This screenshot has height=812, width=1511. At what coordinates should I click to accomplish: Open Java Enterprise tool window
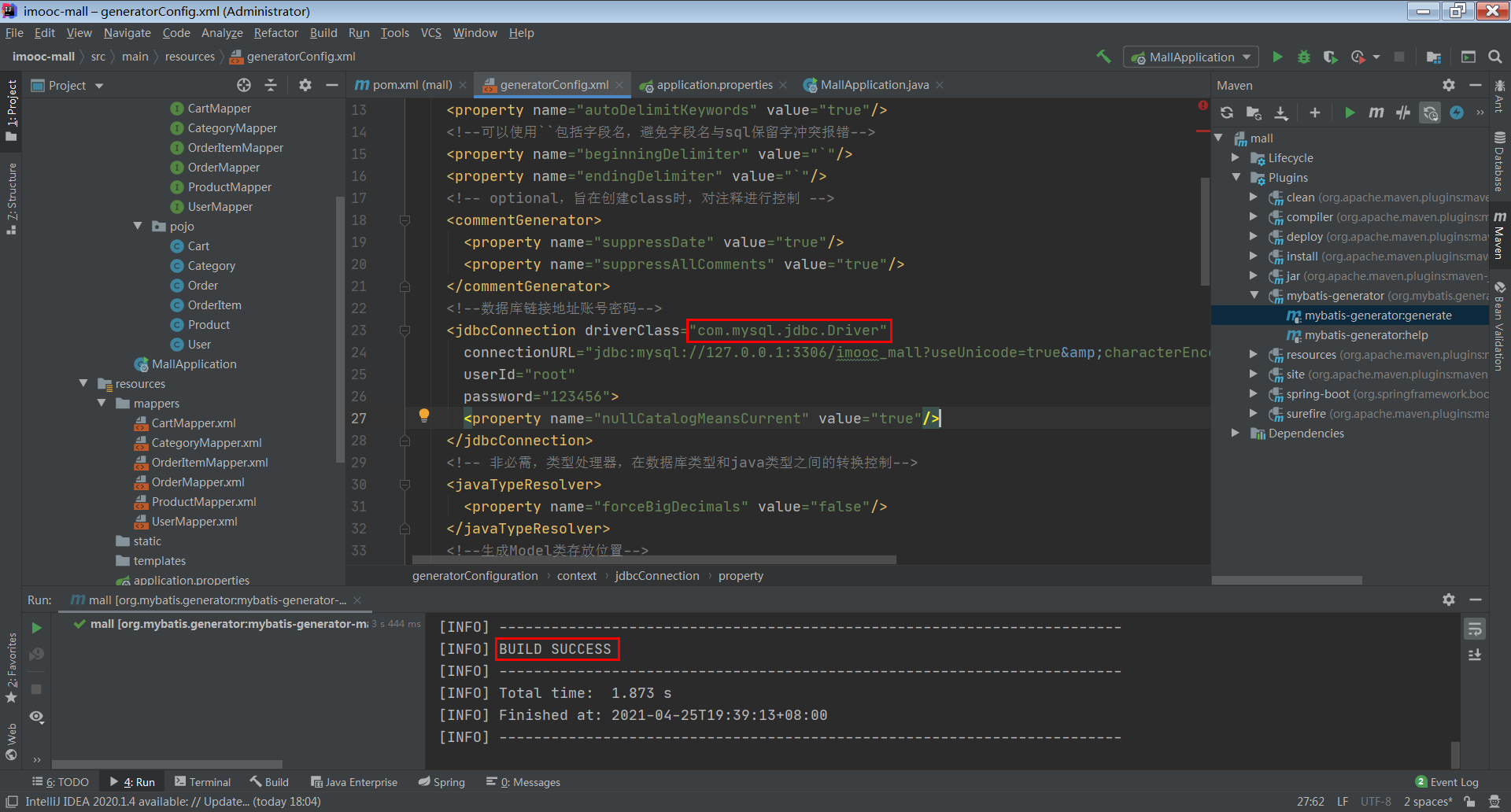point(354,781)
